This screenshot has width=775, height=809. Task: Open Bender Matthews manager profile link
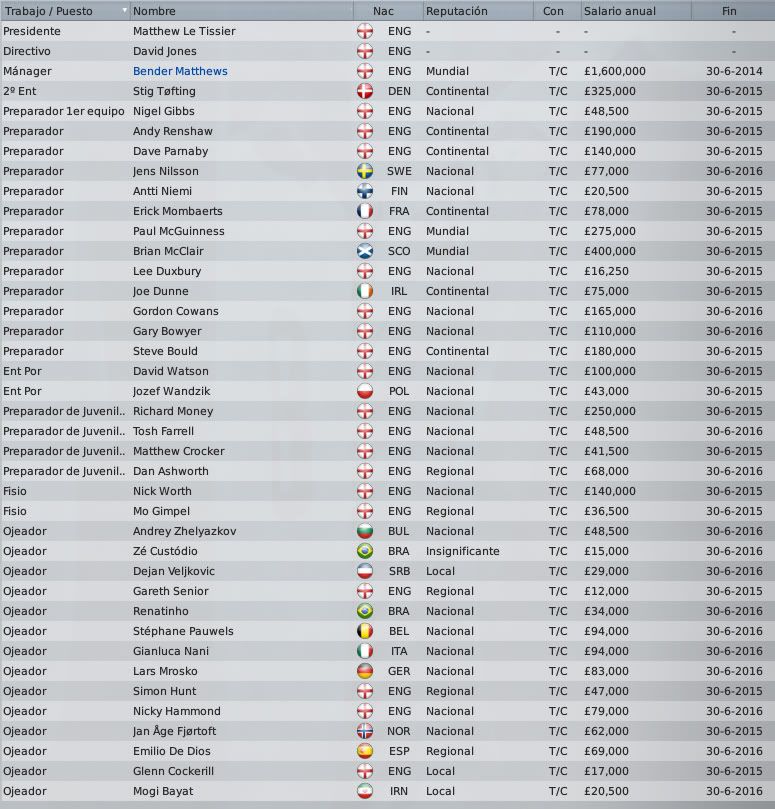pos(180,71)
